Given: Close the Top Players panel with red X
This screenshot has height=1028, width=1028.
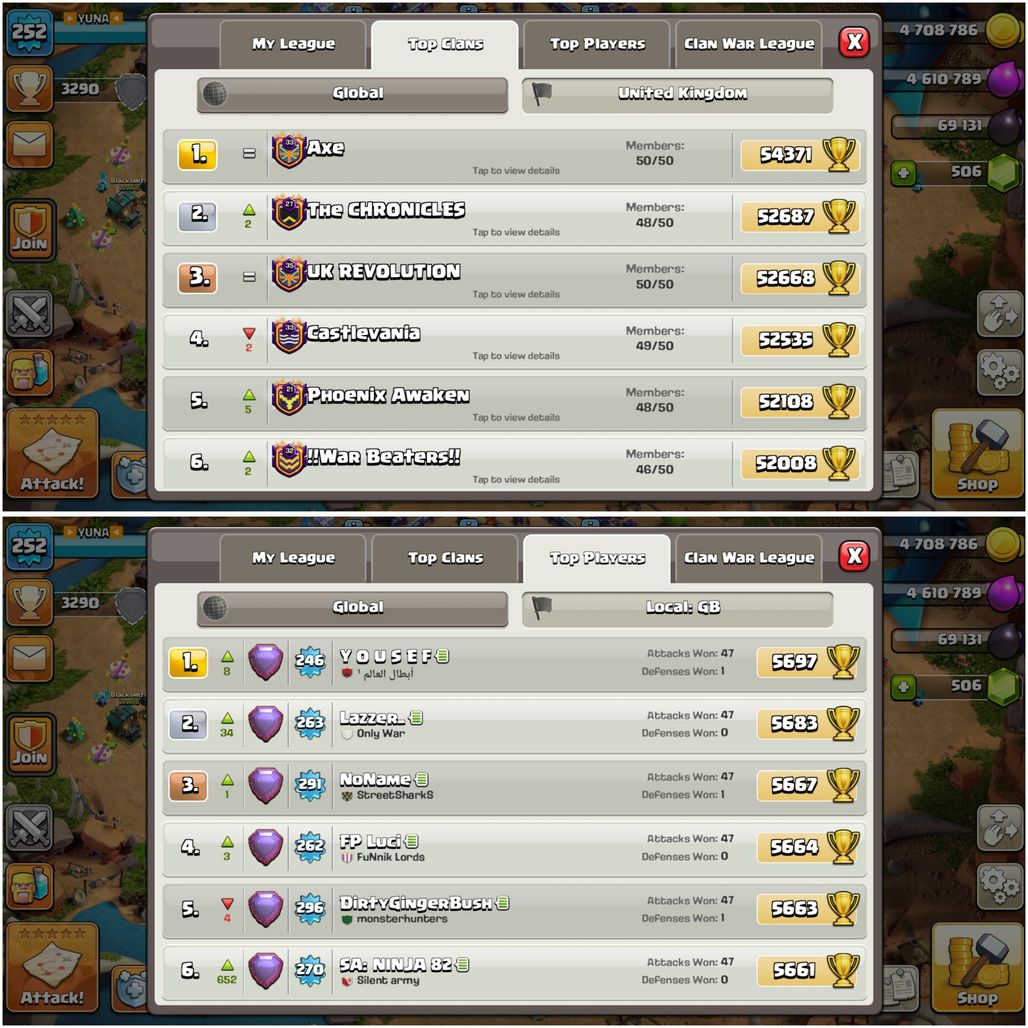Looking at the screenshot, I should click(854, 556).
